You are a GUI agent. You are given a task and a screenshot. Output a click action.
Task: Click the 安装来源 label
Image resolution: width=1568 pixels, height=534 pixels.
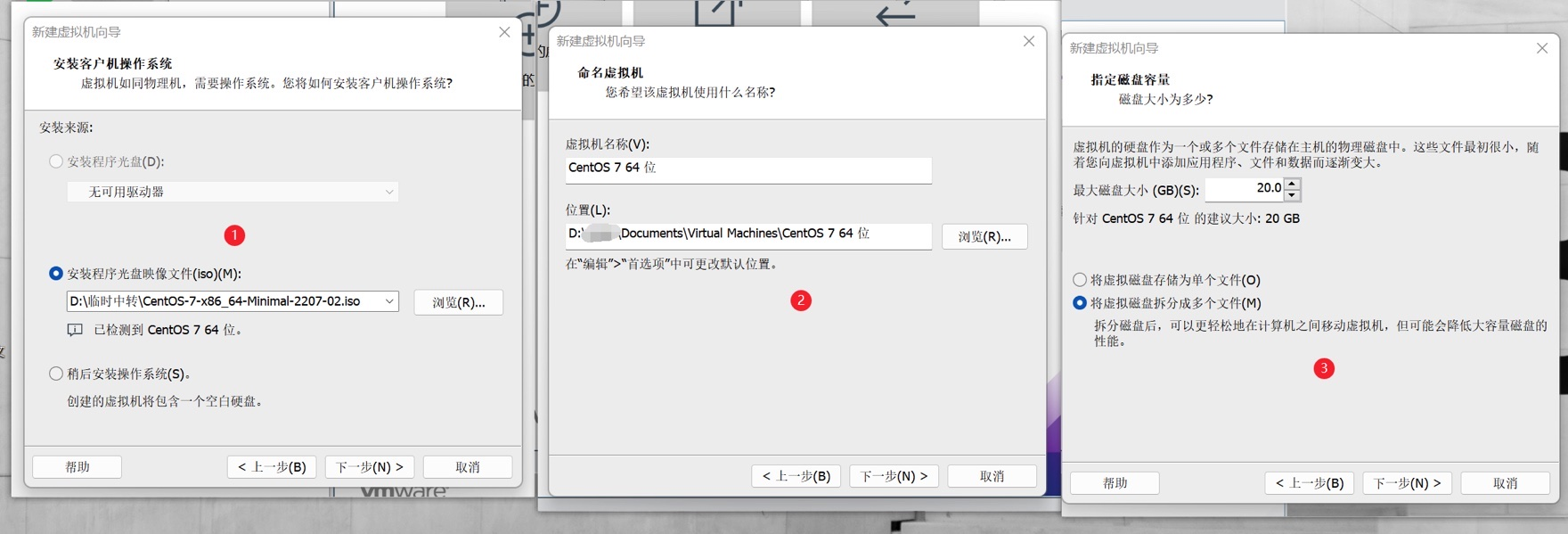66,127
